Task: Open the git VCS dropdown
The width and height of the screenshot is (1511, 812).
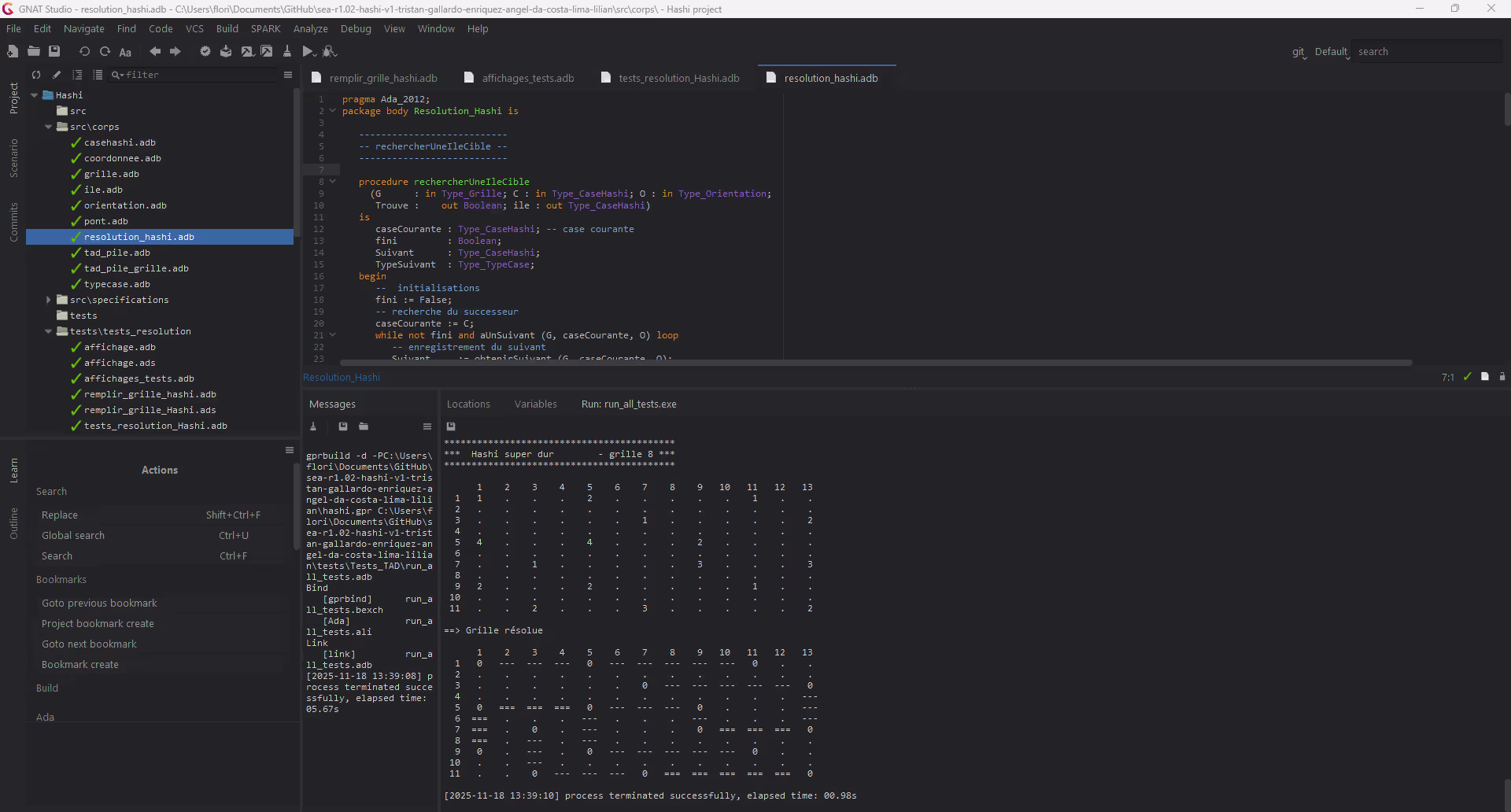Action: point(1299,52)
